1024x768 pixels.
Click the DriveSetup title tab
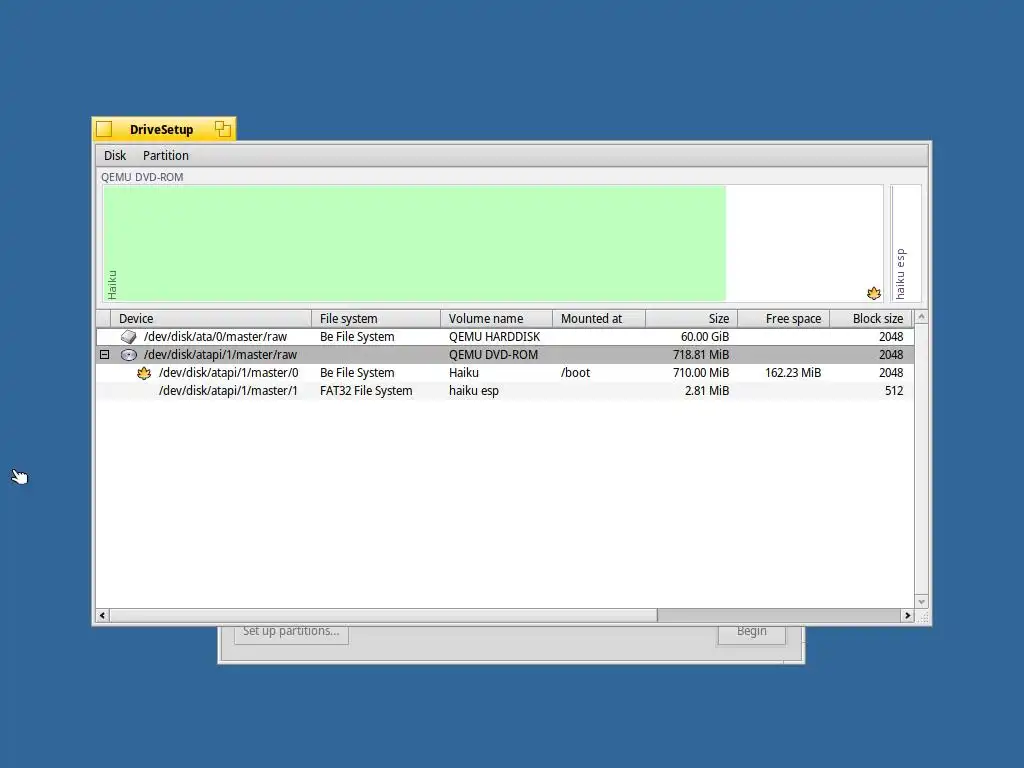click(164, 129)
